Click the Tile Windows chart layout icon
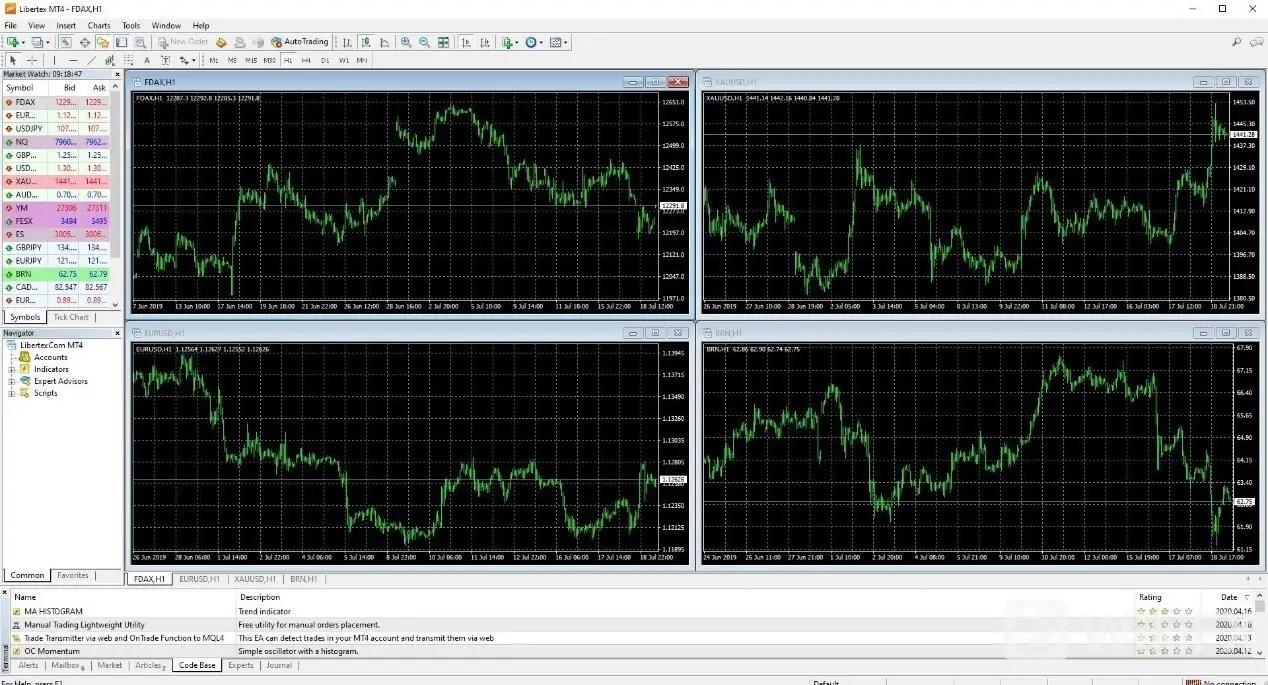Screen dimensions: 1268x685 (x=443, y=42)
